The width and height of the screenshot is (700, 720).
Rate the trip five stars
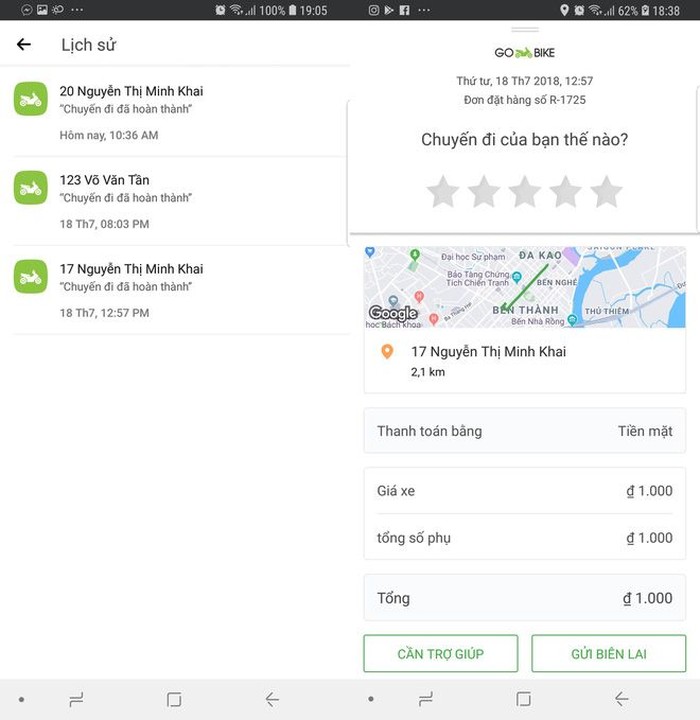606,191
